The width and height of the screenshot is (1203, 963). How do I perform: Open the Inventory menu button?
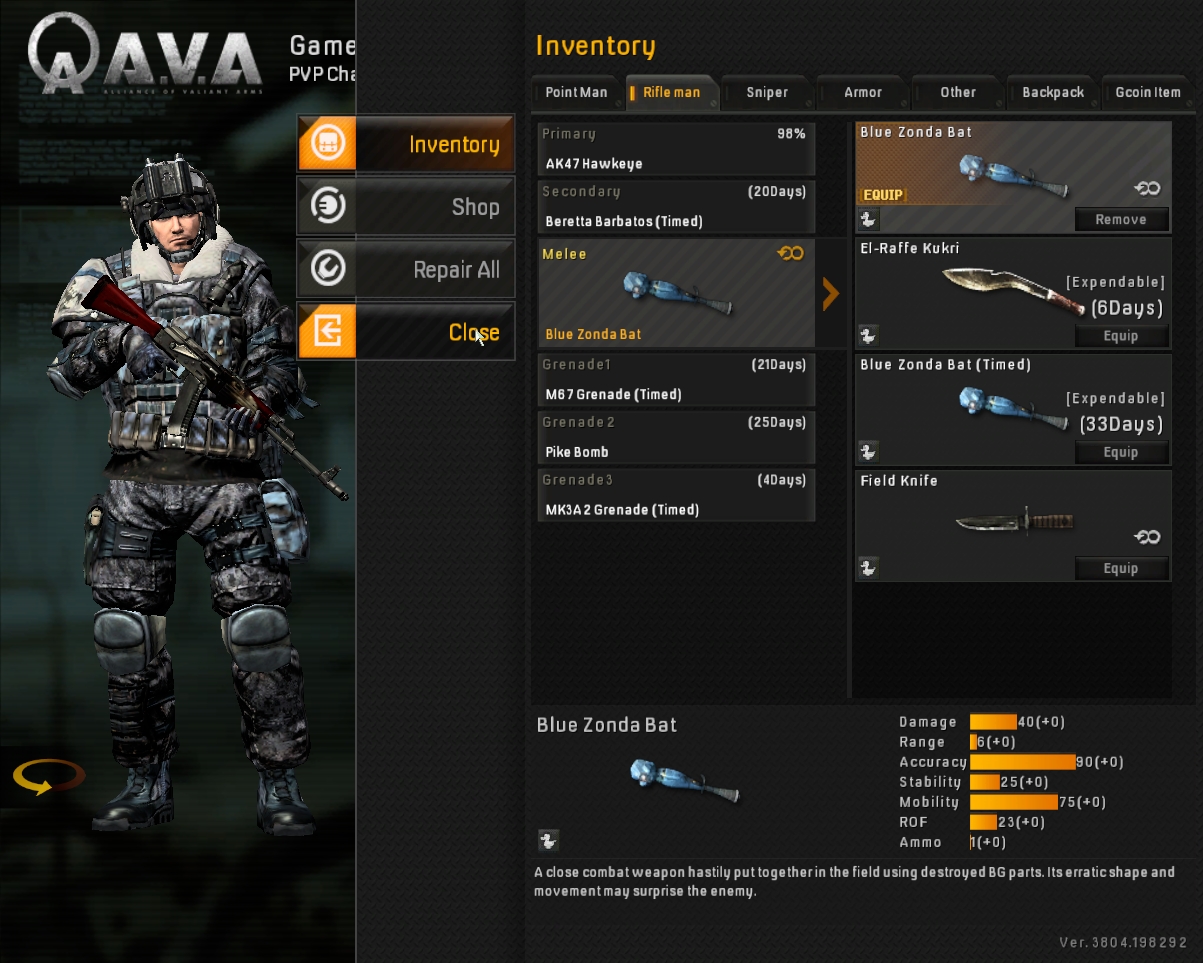tap(406, 144)
